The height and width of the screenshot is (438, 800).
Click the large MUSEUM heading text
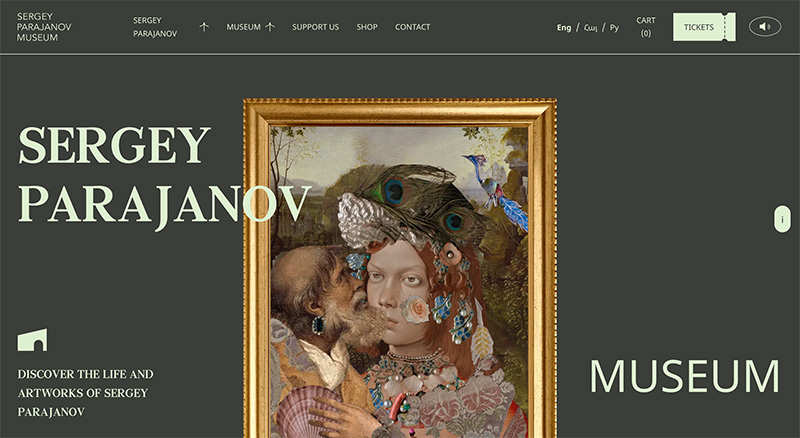point(684,377)
